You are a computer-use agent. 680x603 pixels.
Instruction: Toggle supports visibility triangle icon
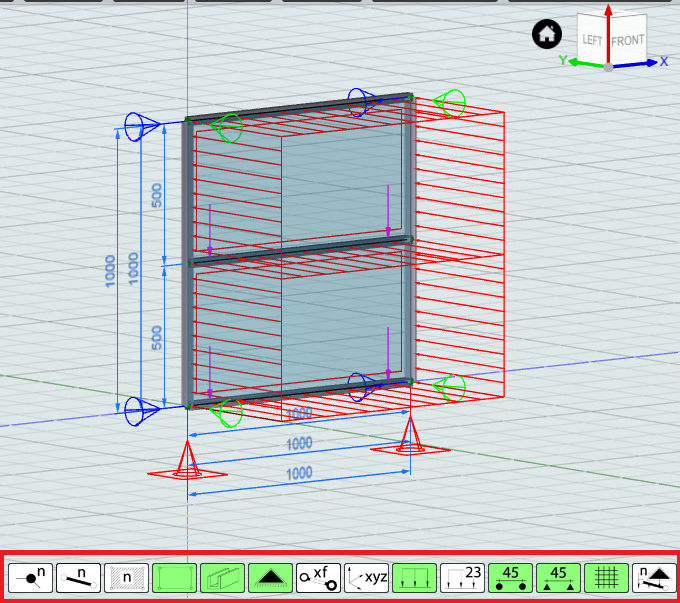coord(271,578)
